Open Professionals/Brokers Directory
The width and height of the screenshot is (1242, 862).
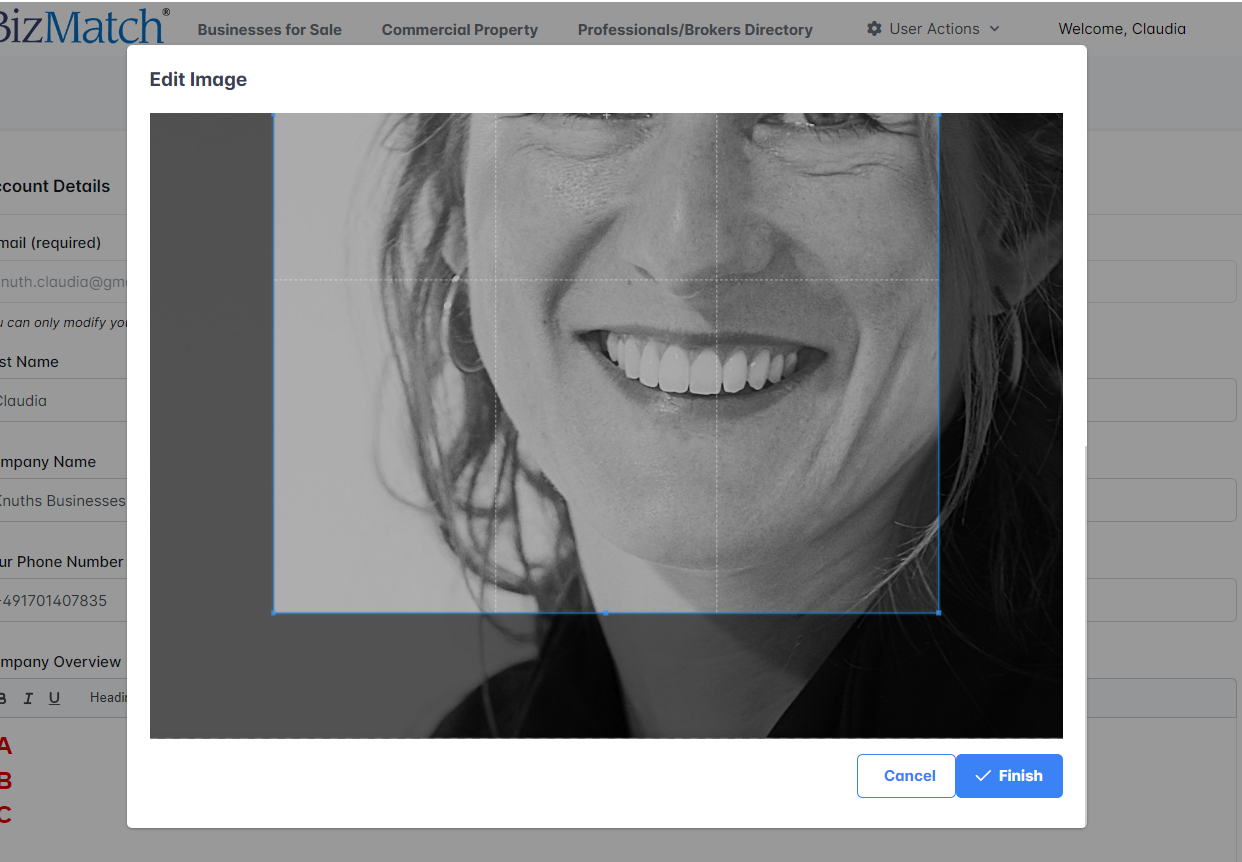point(695,30)
